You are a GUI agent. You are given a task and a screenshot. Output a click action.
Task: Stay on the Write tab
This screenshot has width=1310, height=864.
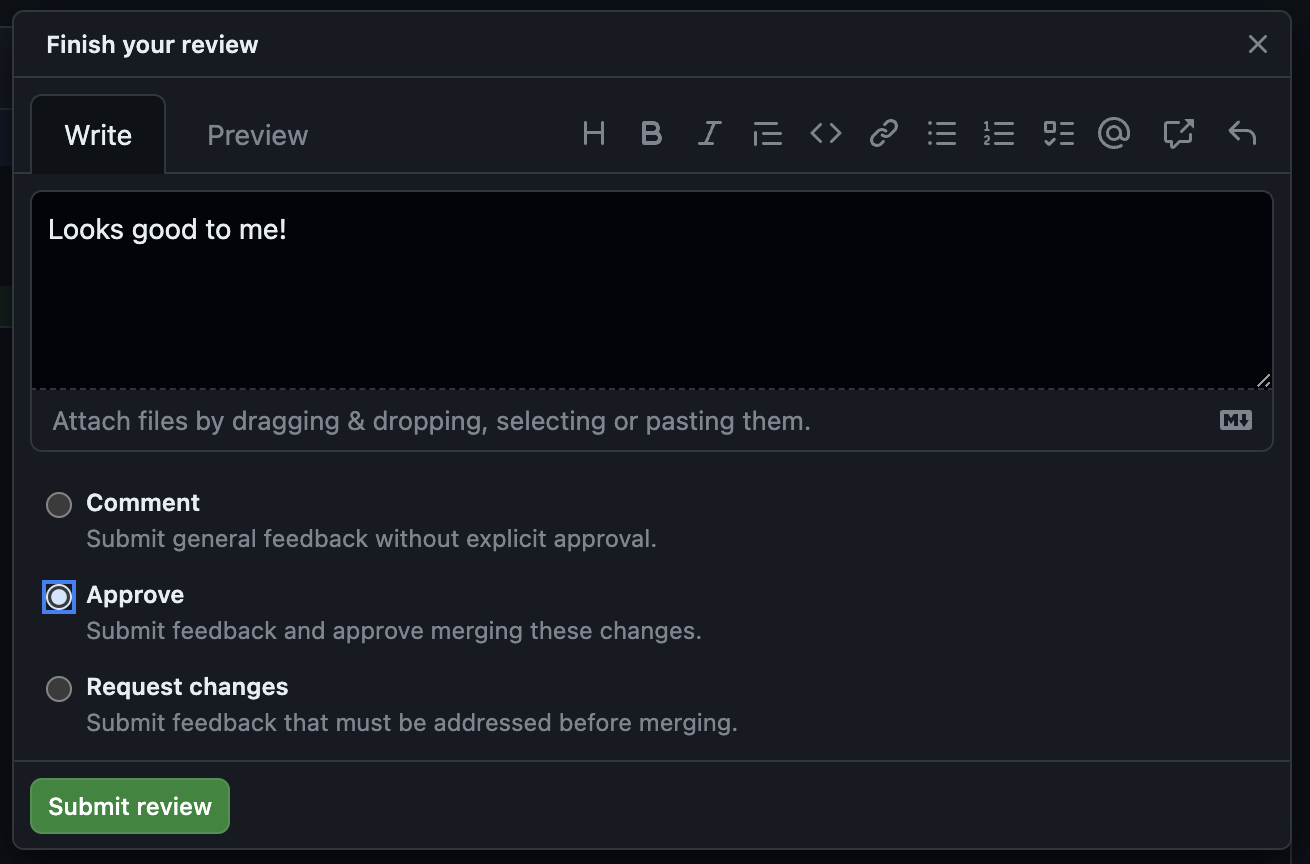coord(98,134)
